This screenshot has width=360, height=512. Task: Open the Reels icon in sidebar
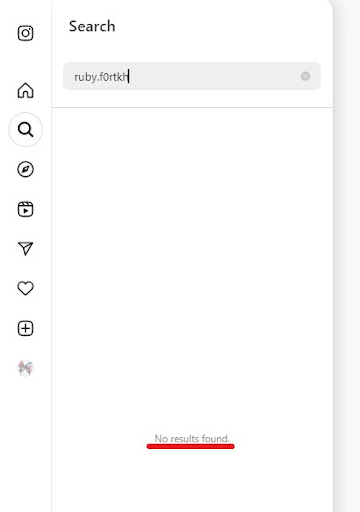tap(25, 209)
